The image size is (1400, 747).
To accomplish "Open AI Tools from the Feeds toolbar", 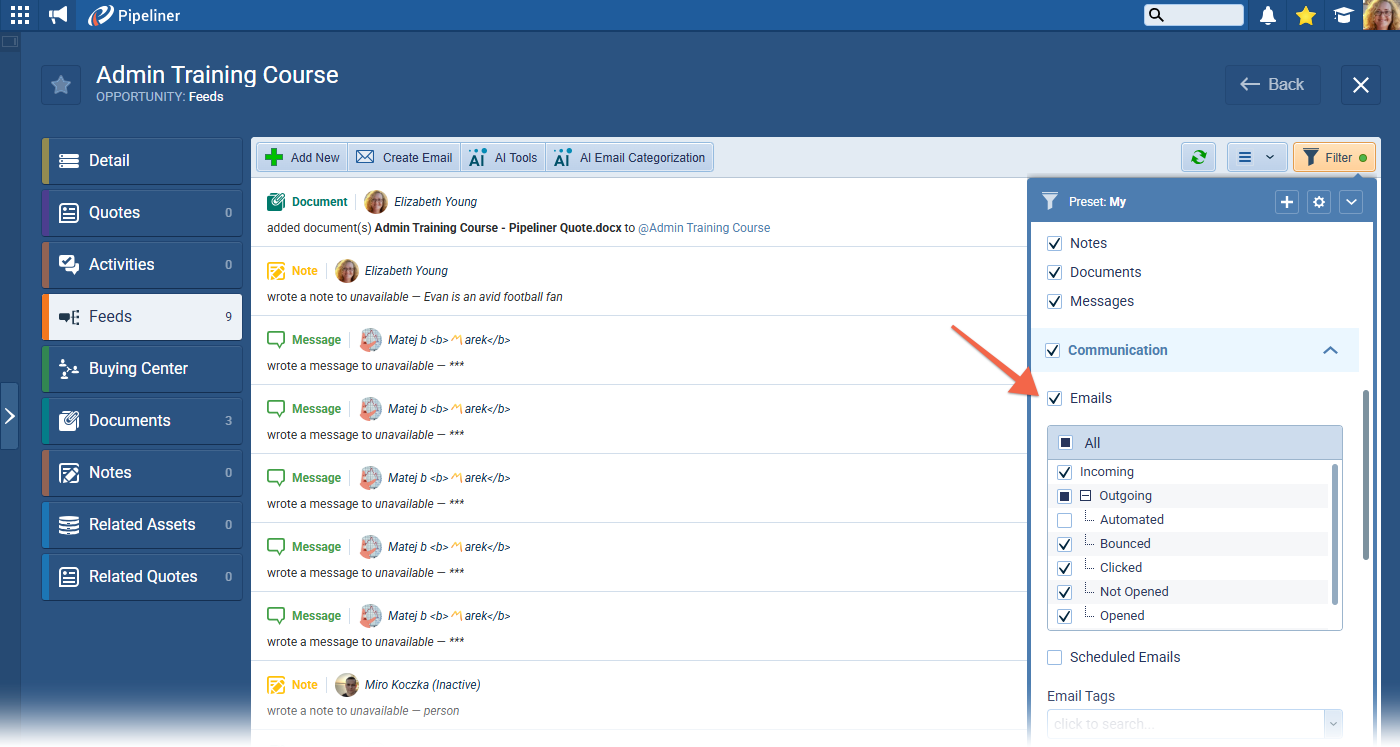I will [x=502, y=157].
